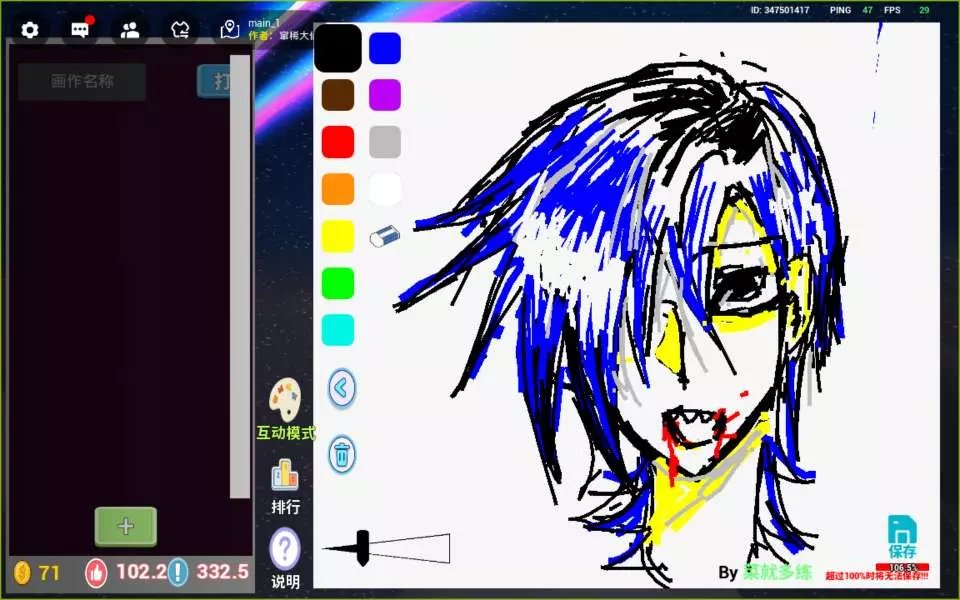Click the 106.5% storage progress bar
Screen dimensions: 960x600
click(x=902, y=568)
